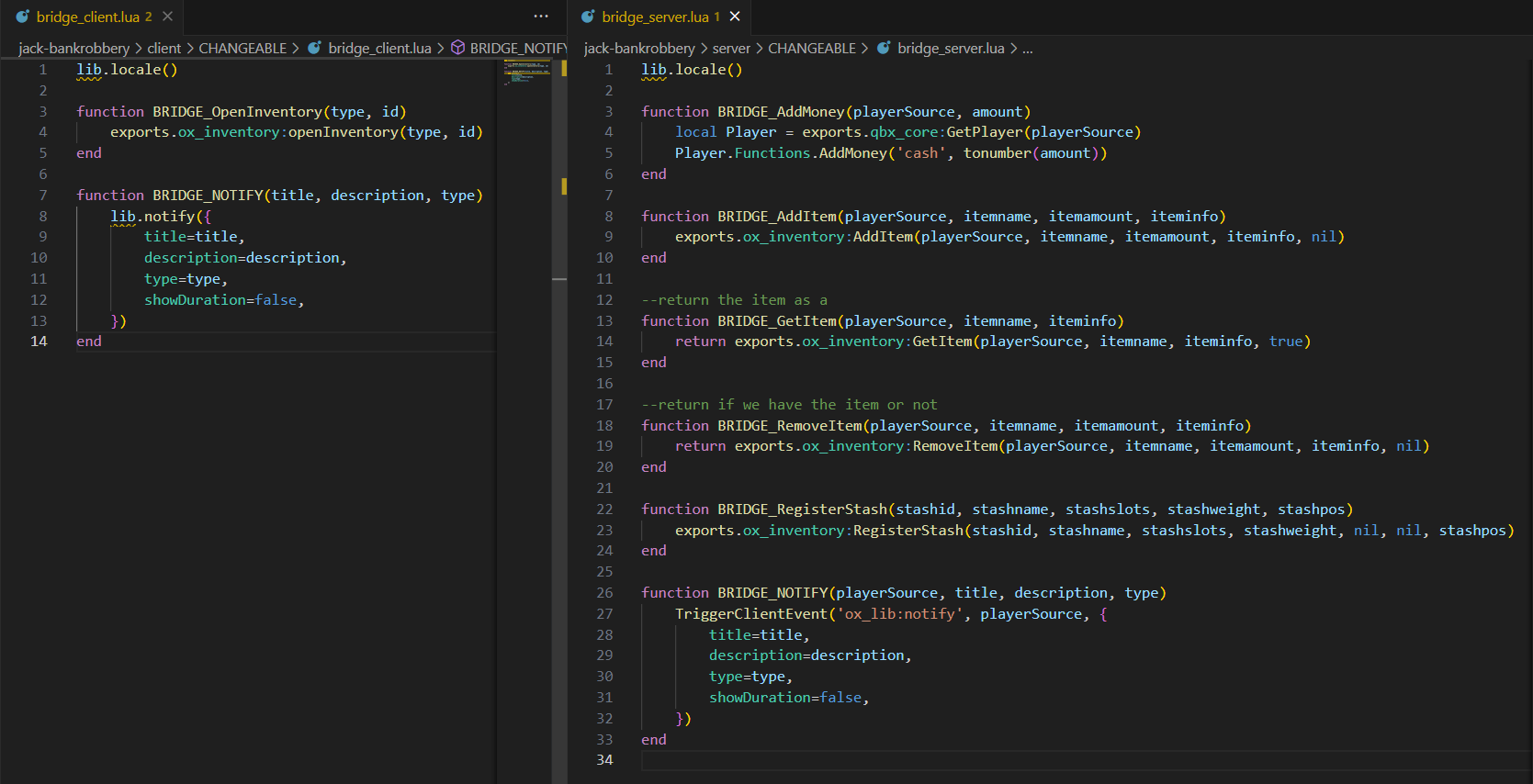This screenshot has width=1533, height=784.
Task: Switch to the bridge_client.lua tab
Action: [x=92, y=17]
